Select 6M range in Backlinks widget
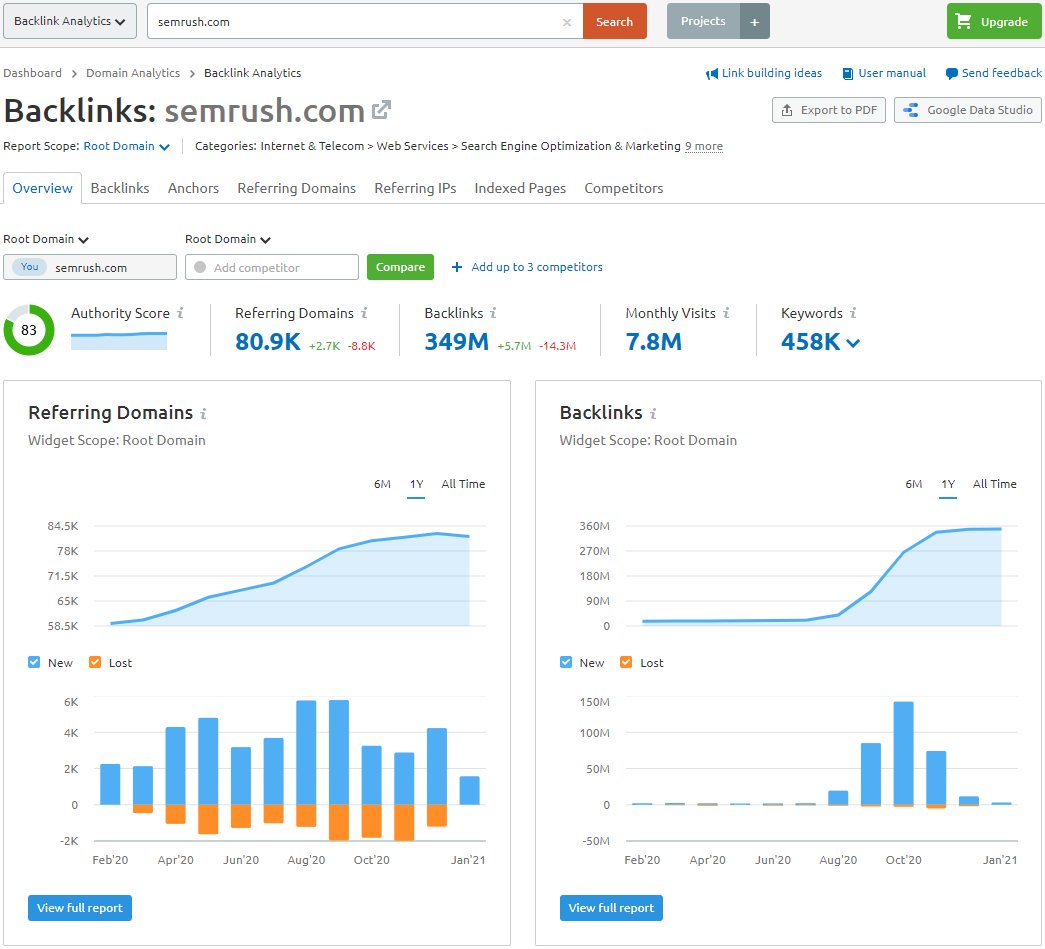 coord(914,484)
